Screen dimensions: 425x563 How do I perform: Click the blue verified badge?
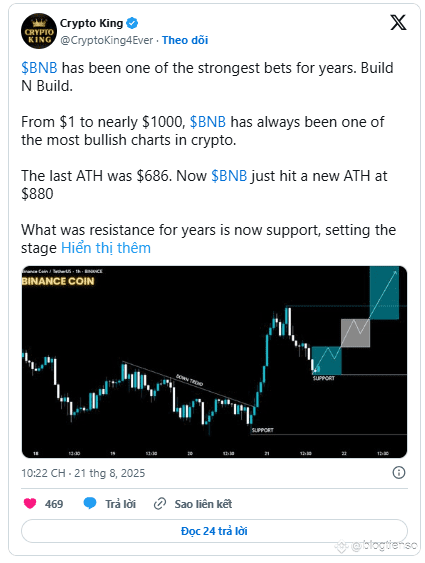click(x=132, y=23)
